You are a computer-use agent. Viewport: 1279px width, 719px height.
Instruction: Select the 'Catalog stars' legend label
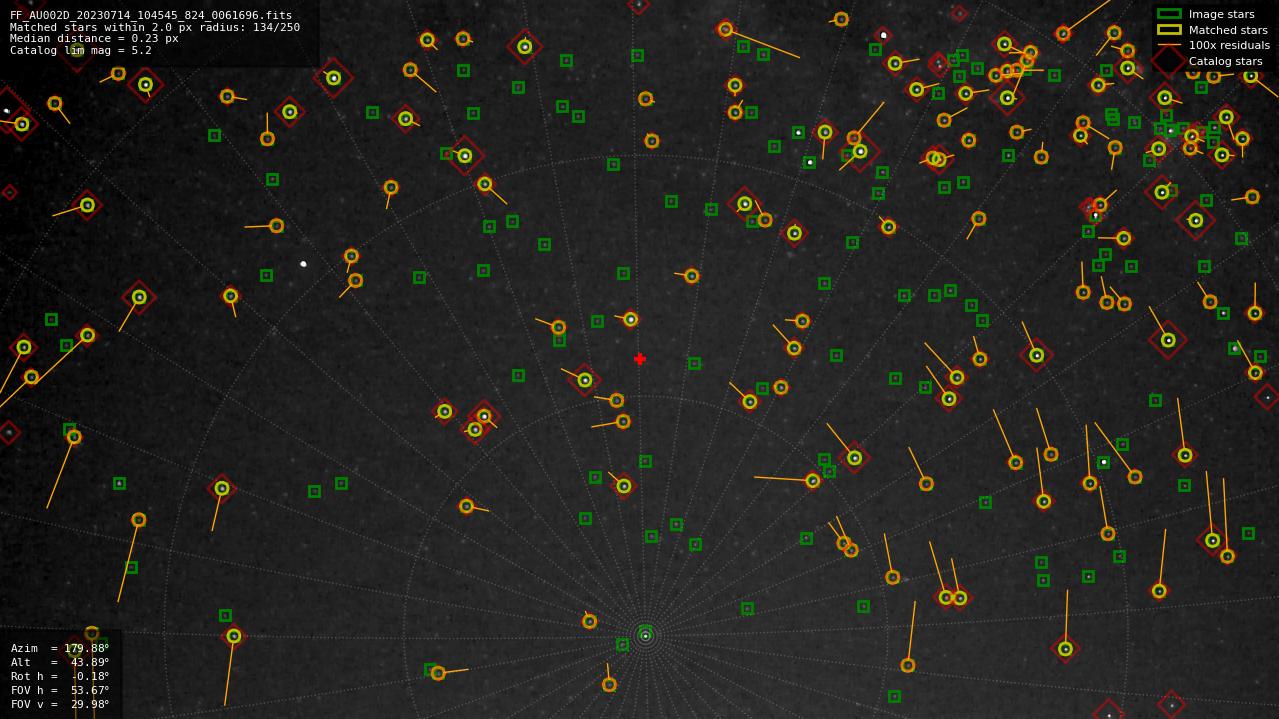point(1225,61)
